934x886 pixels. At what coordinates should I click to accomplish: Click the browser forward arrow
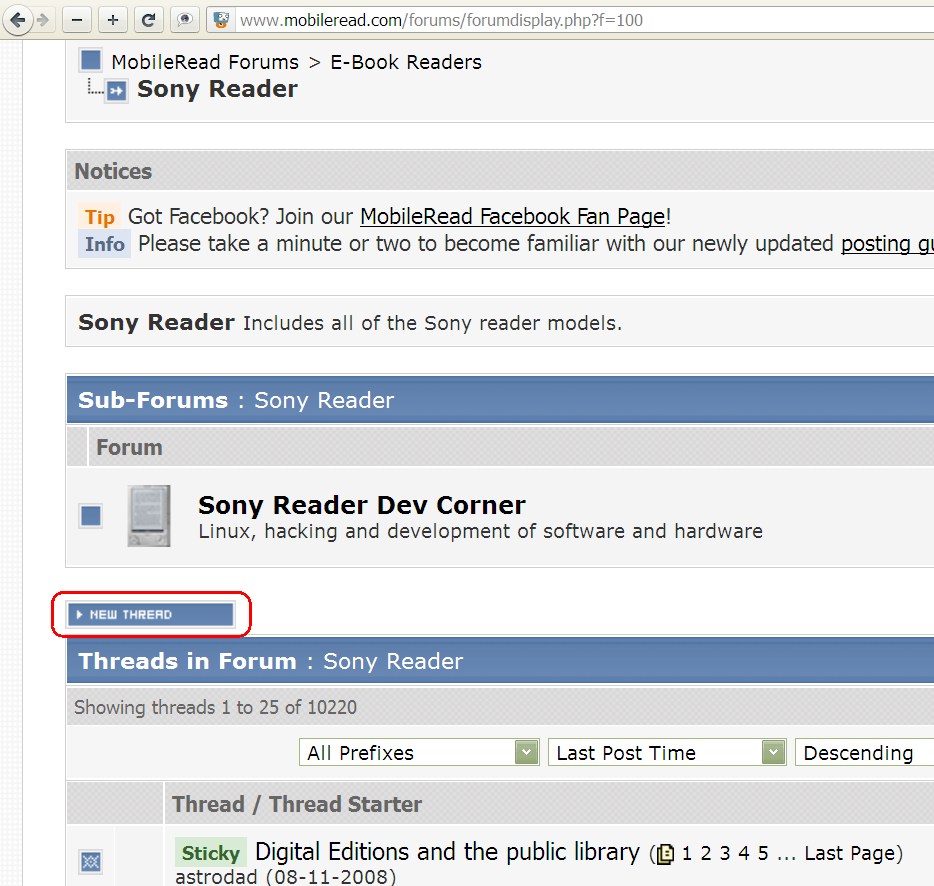(x=43, y=20)
